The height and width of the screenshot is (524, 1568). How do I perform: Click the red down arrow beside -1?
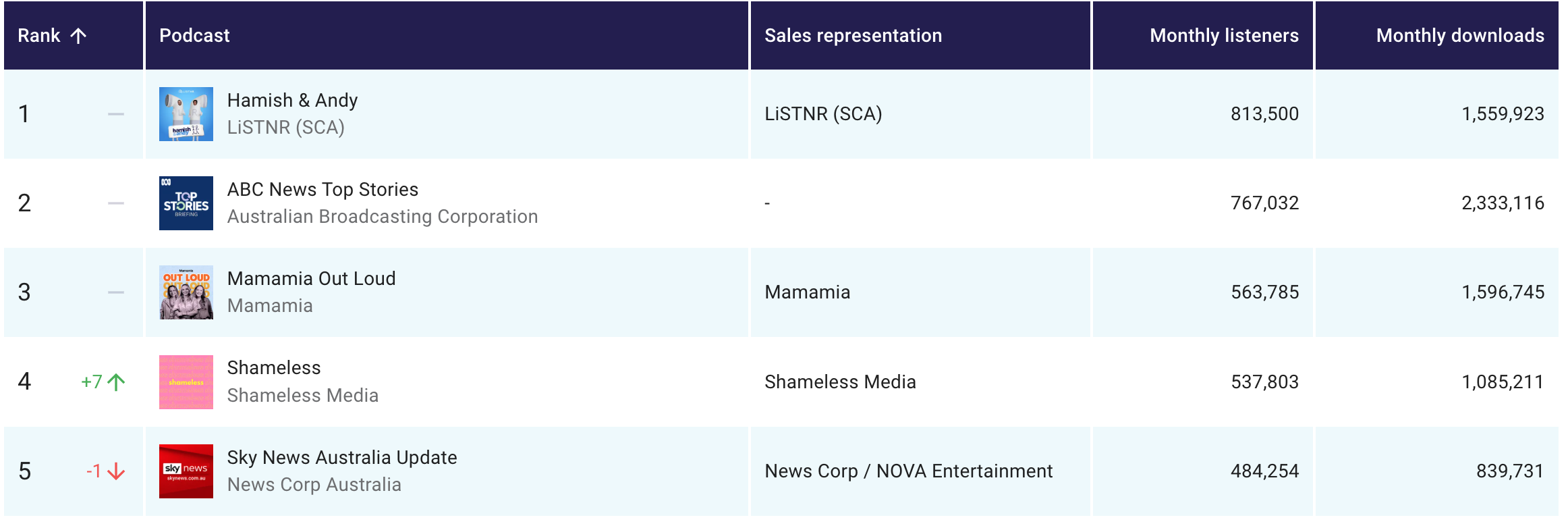117,471
